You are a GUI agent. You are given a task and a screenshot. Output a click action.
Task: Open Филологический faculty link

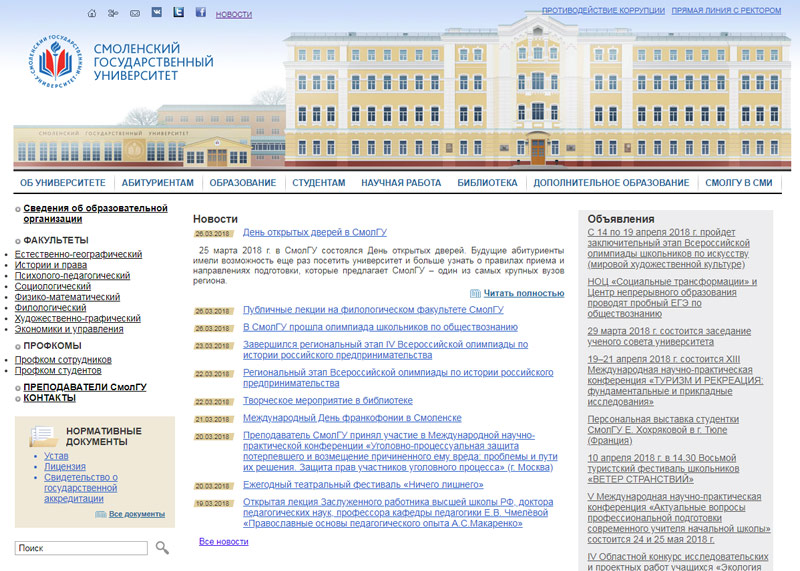coord(51,308)
